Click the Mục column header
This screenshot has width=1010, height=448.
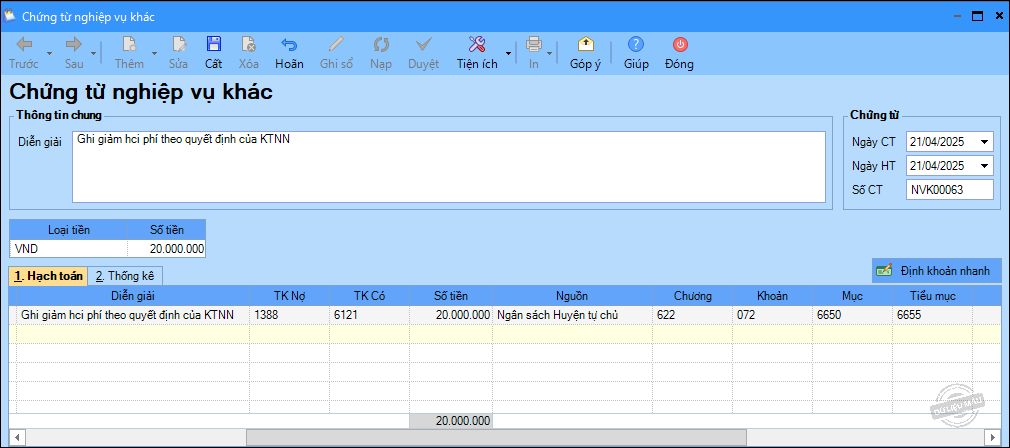(x=852, y=296)
